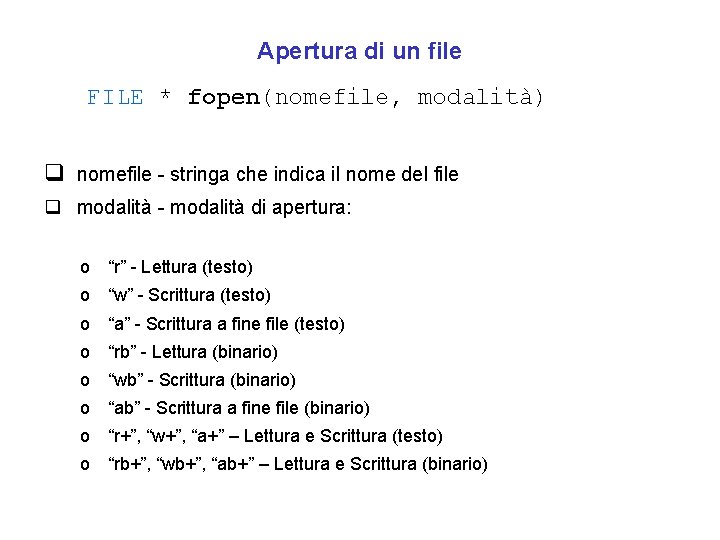The image size is (720, 540).
Task: Click the 'modalità)' parameter in the code line
Action: click(x=481, y=98)
